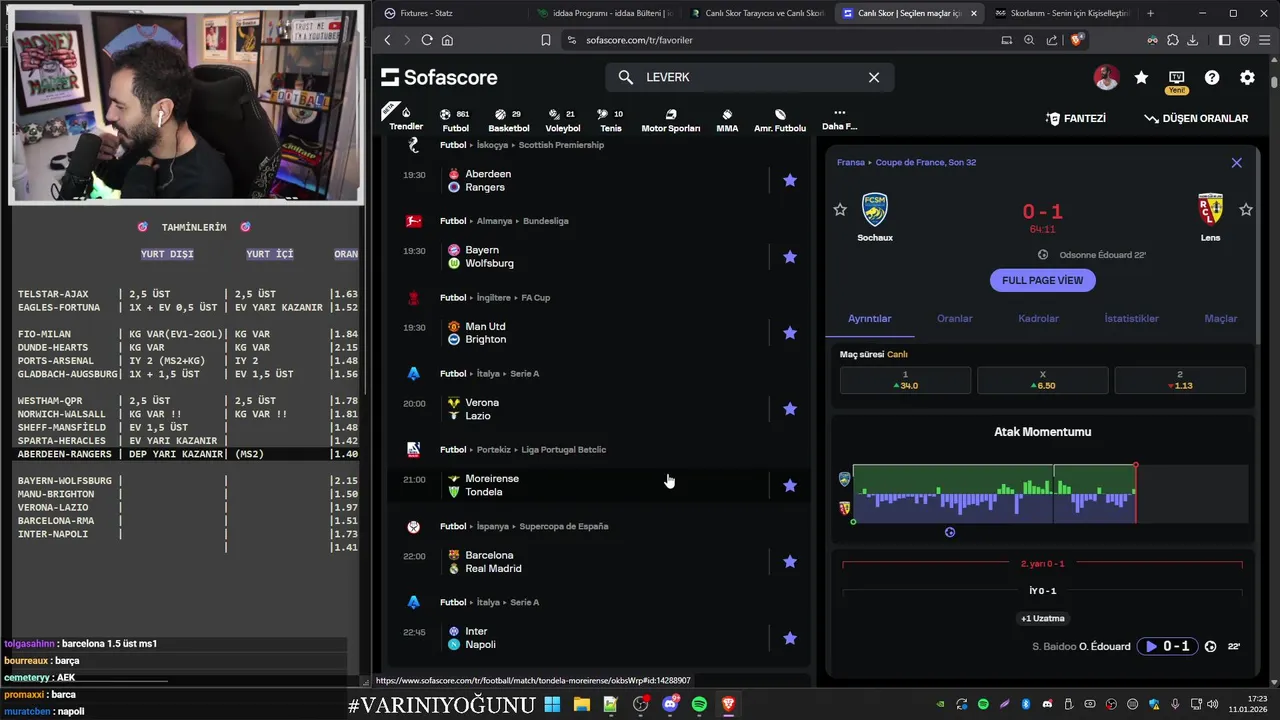Screen dimensions: 1280x720
Task: Focus the Sofascore search field
Action: tap(750, 77)
